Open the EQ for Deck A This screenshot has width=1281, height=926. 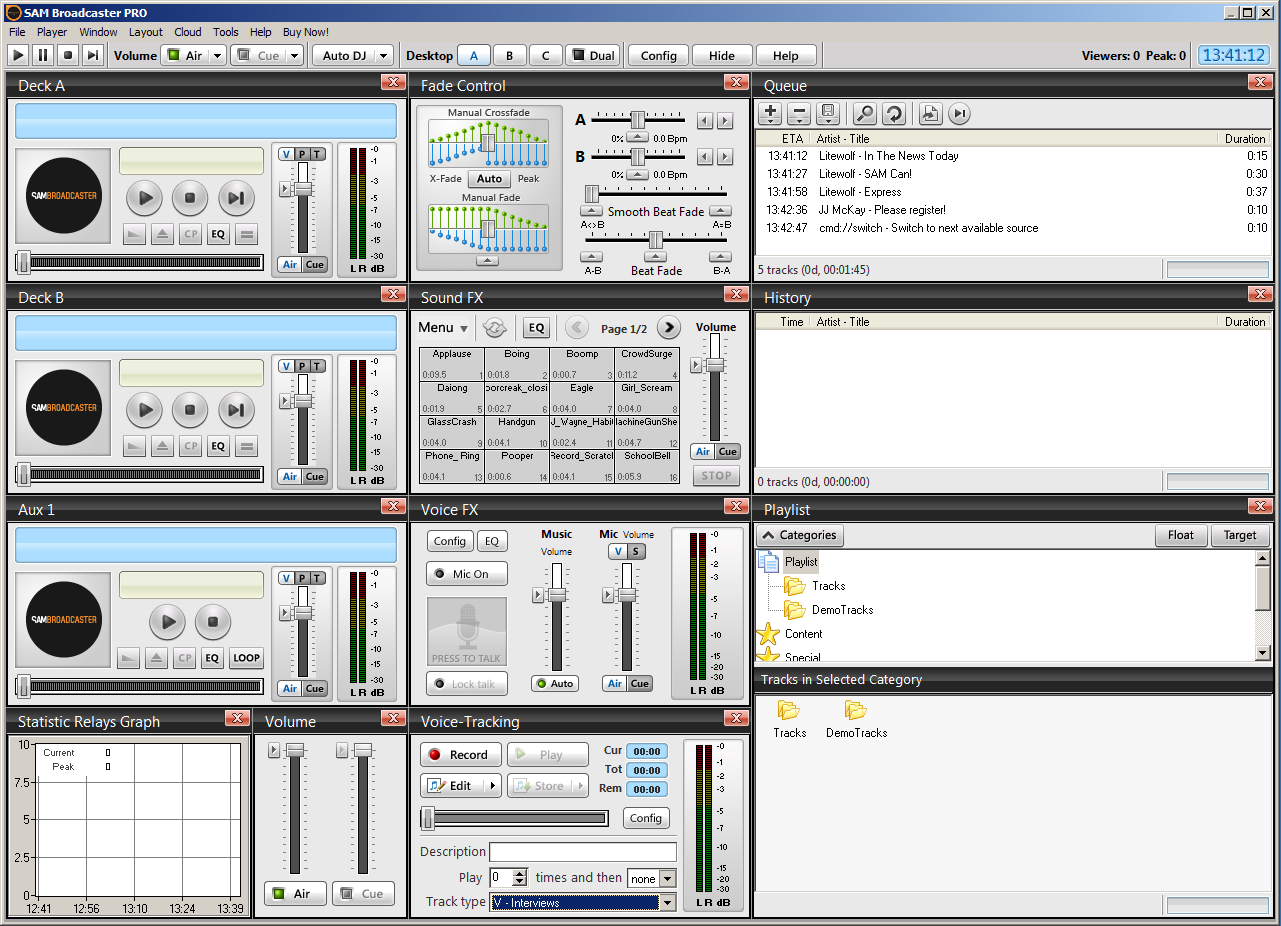click(218, 235)
